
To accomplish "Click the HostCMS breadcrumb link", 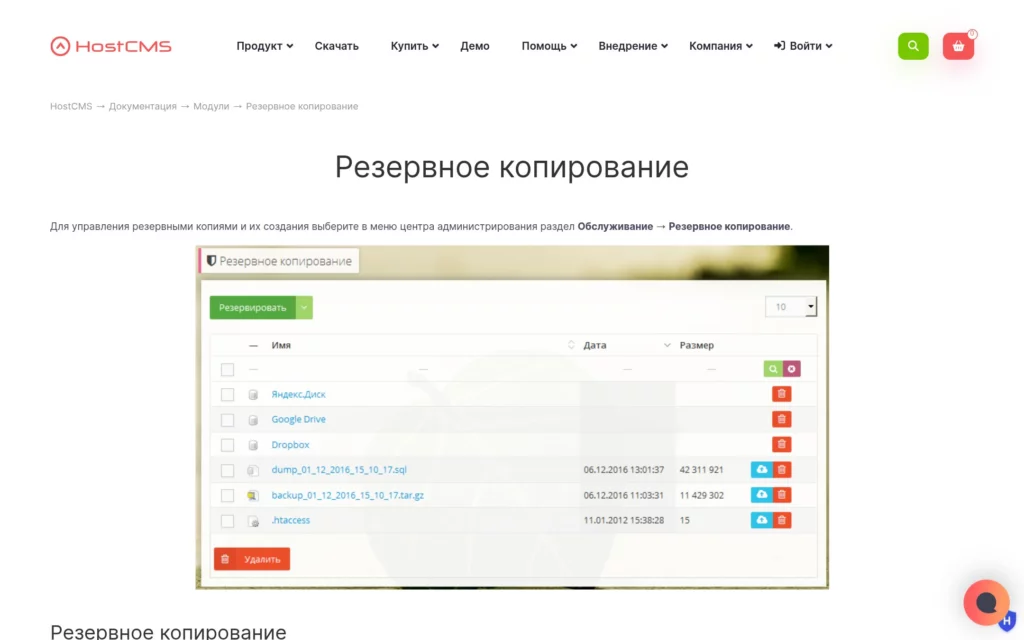I will pyautogui.click(x=71, y=106).
